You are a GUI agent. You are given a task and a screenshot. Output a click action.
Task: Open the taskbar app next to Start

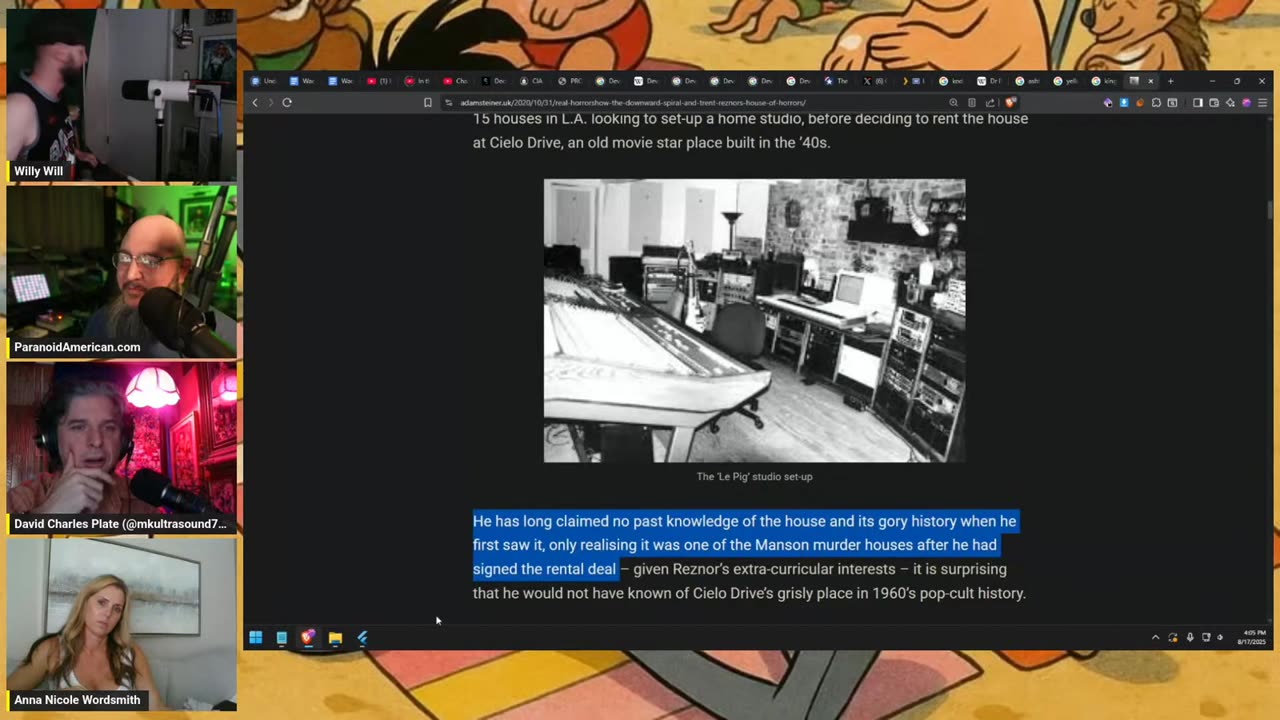282,637
